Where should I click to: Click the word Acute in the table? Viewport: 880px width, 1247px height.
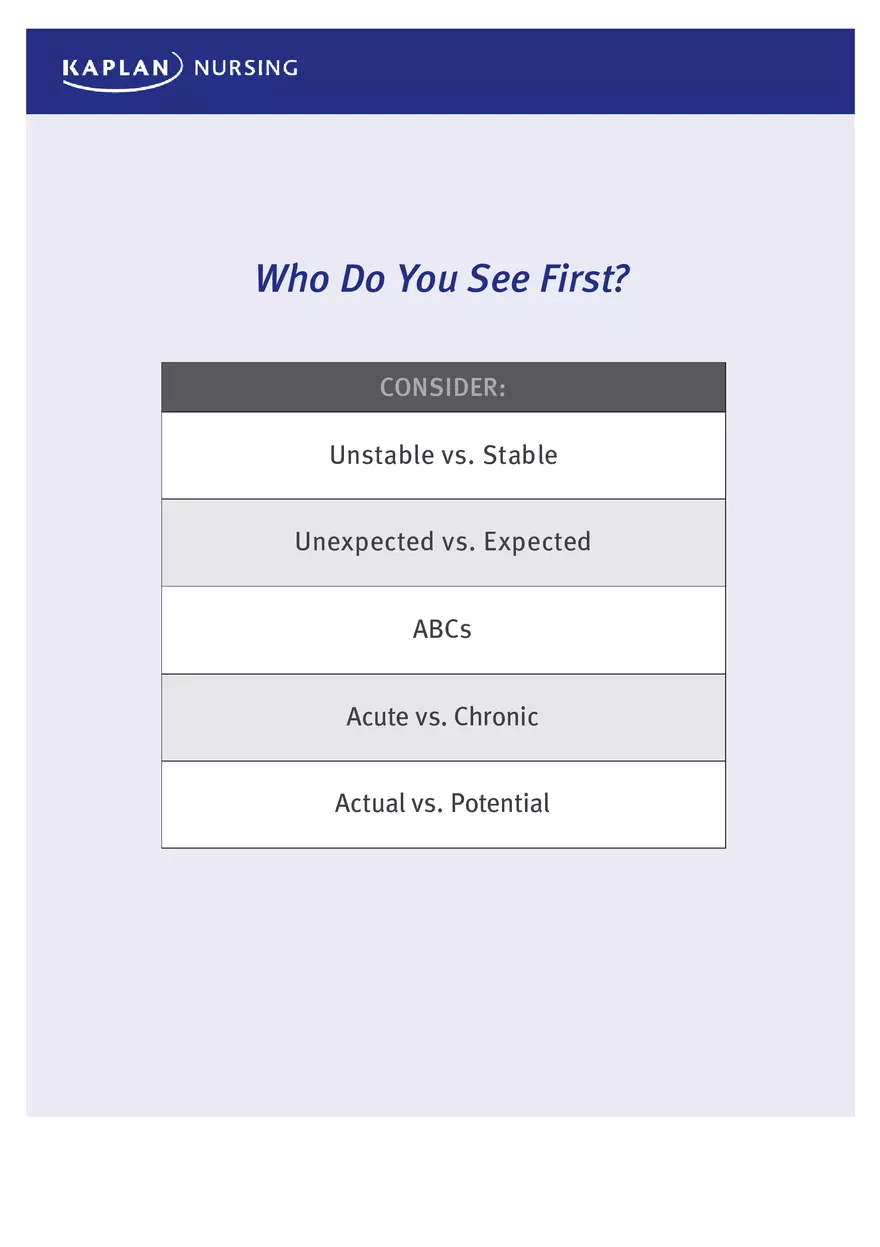(377, 717)
